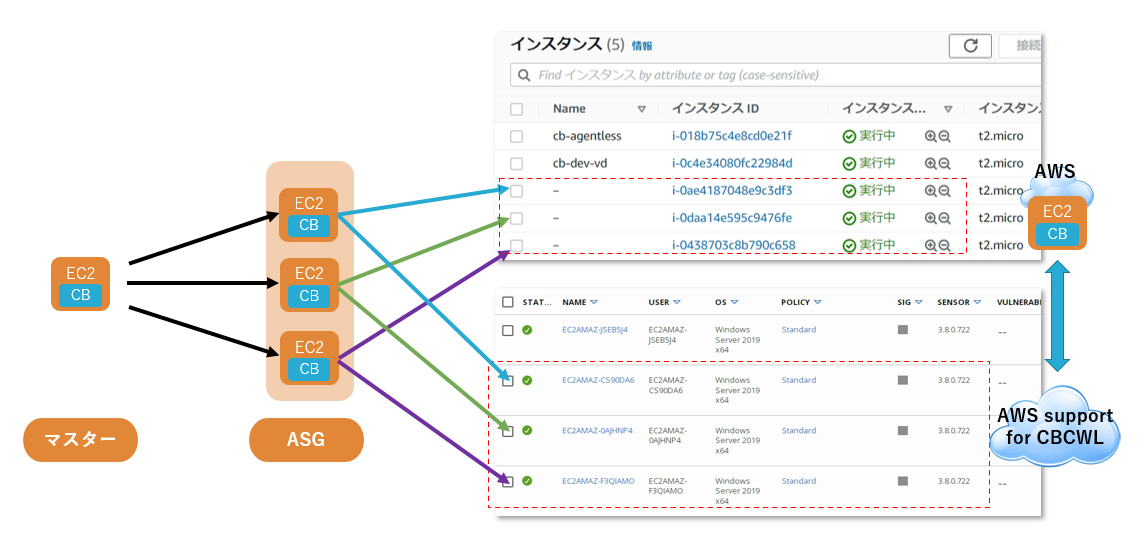
Task: Open instance i-0ae4187048e9c3df3
Action: point(732,190)
